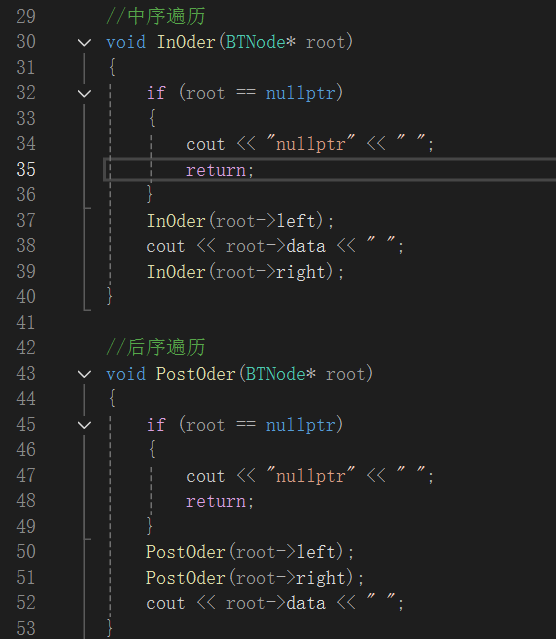Click BTNode type in the PostOder signature
This screenshot has height=639, width=556.
coord(276,374)
